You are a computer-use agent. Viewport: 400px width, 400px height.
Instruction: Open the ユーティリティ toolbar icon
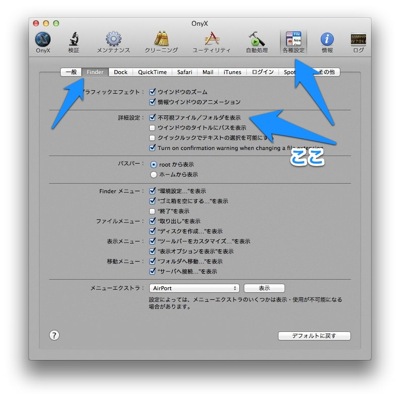211,42
